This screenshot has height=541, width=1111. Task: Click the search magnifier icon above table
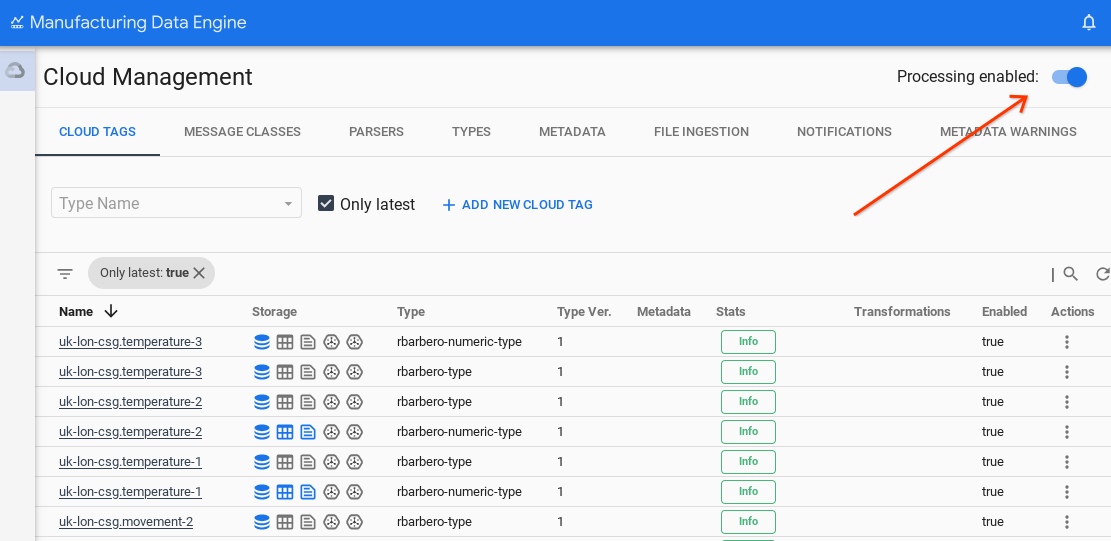(1070, 273)
